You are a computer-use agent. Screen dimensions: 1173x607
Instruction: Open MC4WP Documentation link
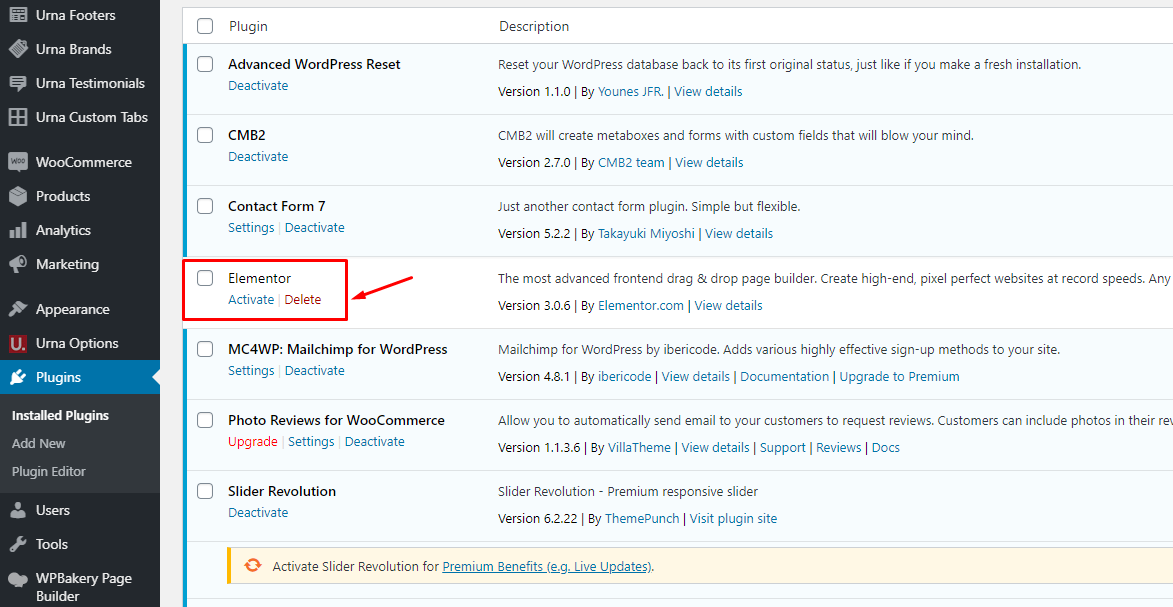785,376
